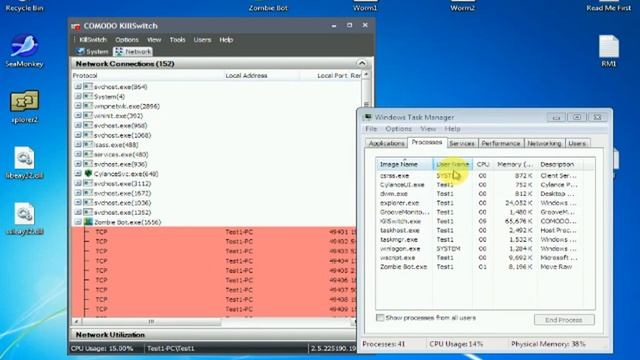Open the Task Manager View menu
The image size is (640, 360).
[x=428, y=129]
